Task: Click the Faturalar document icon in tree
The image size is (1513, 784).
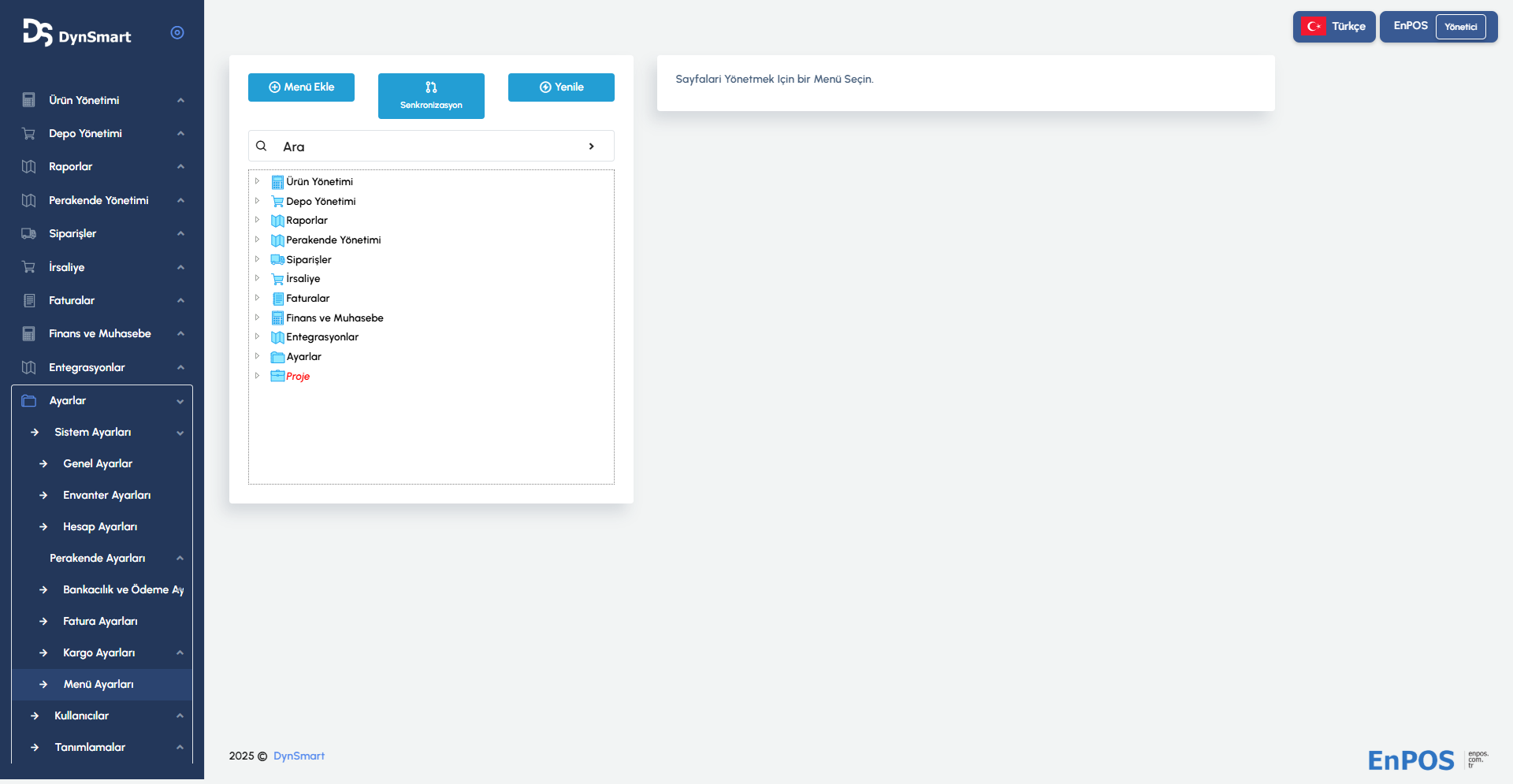Action: 277,299
